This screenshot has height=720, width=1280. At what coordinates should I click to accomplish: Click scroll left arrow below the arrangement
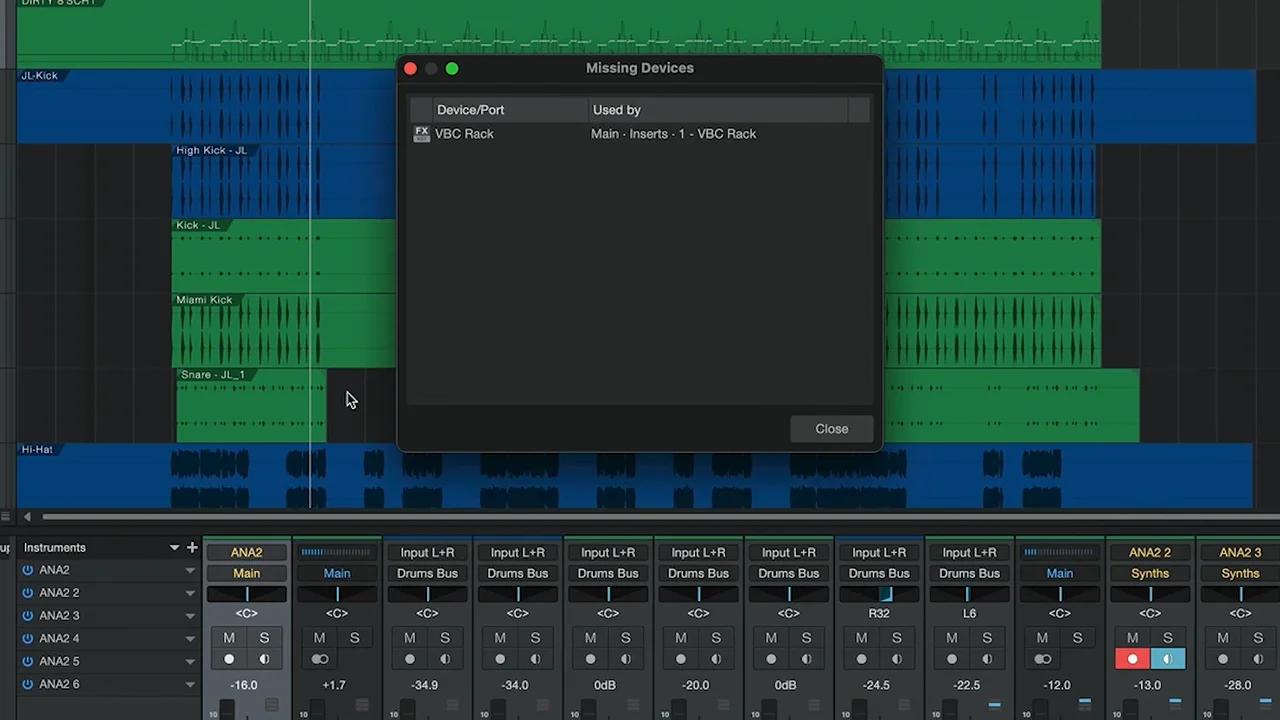click(x=27, y=517)
